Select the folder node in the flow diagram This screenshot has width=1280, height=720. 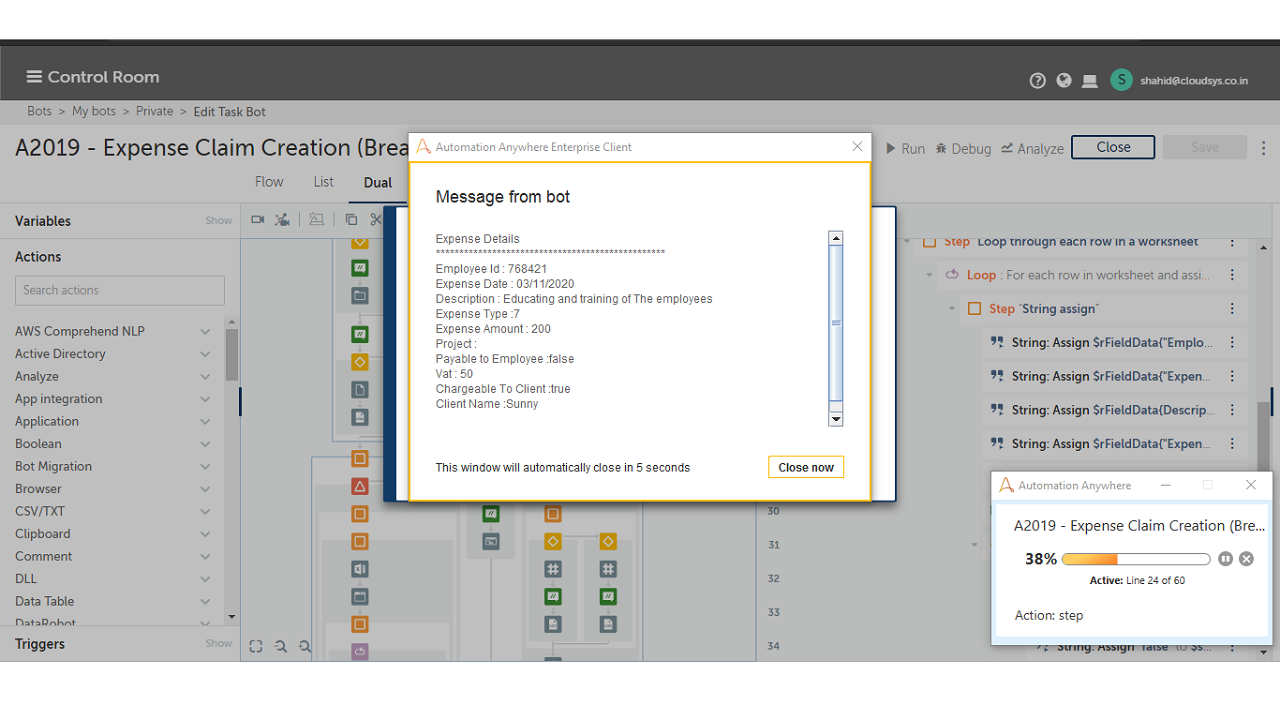(x=360, y=296)
